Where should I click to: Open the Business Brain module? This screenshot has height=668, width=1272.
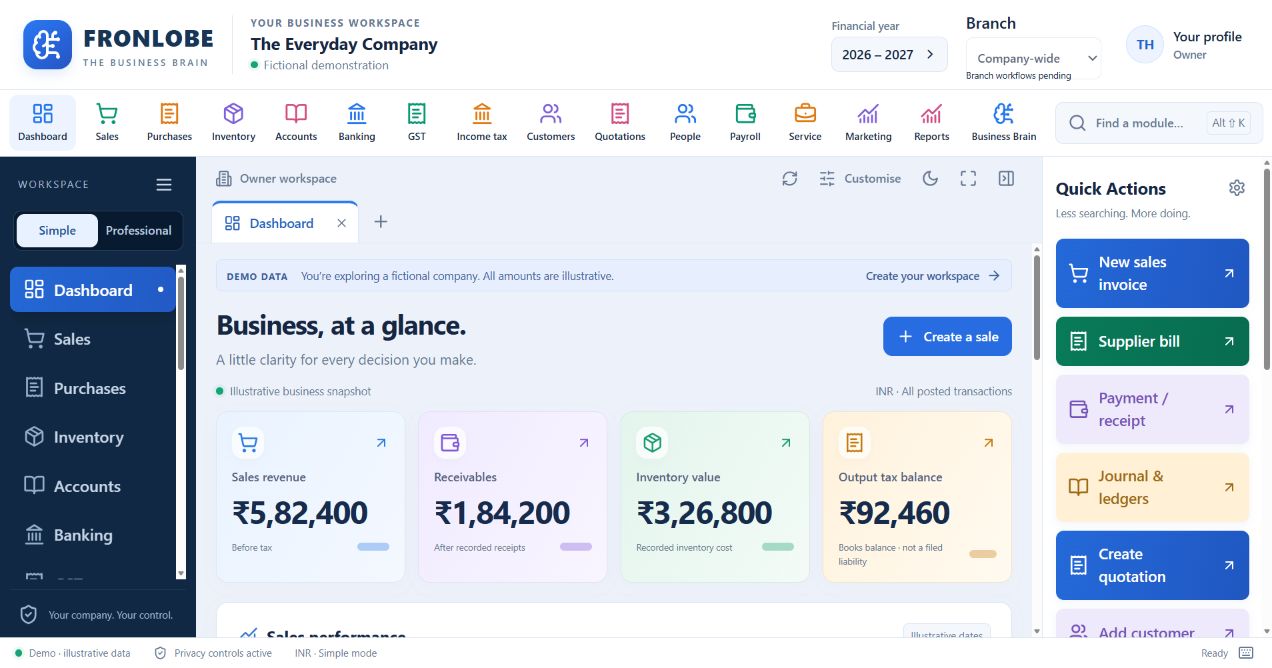[x=1004, y=123]
